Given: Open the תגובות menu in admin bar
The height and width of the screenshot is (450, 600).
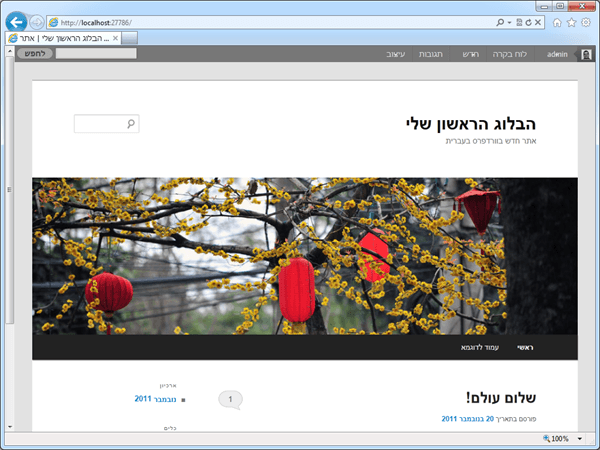Looking at the screenshot, I should [431, 54].
